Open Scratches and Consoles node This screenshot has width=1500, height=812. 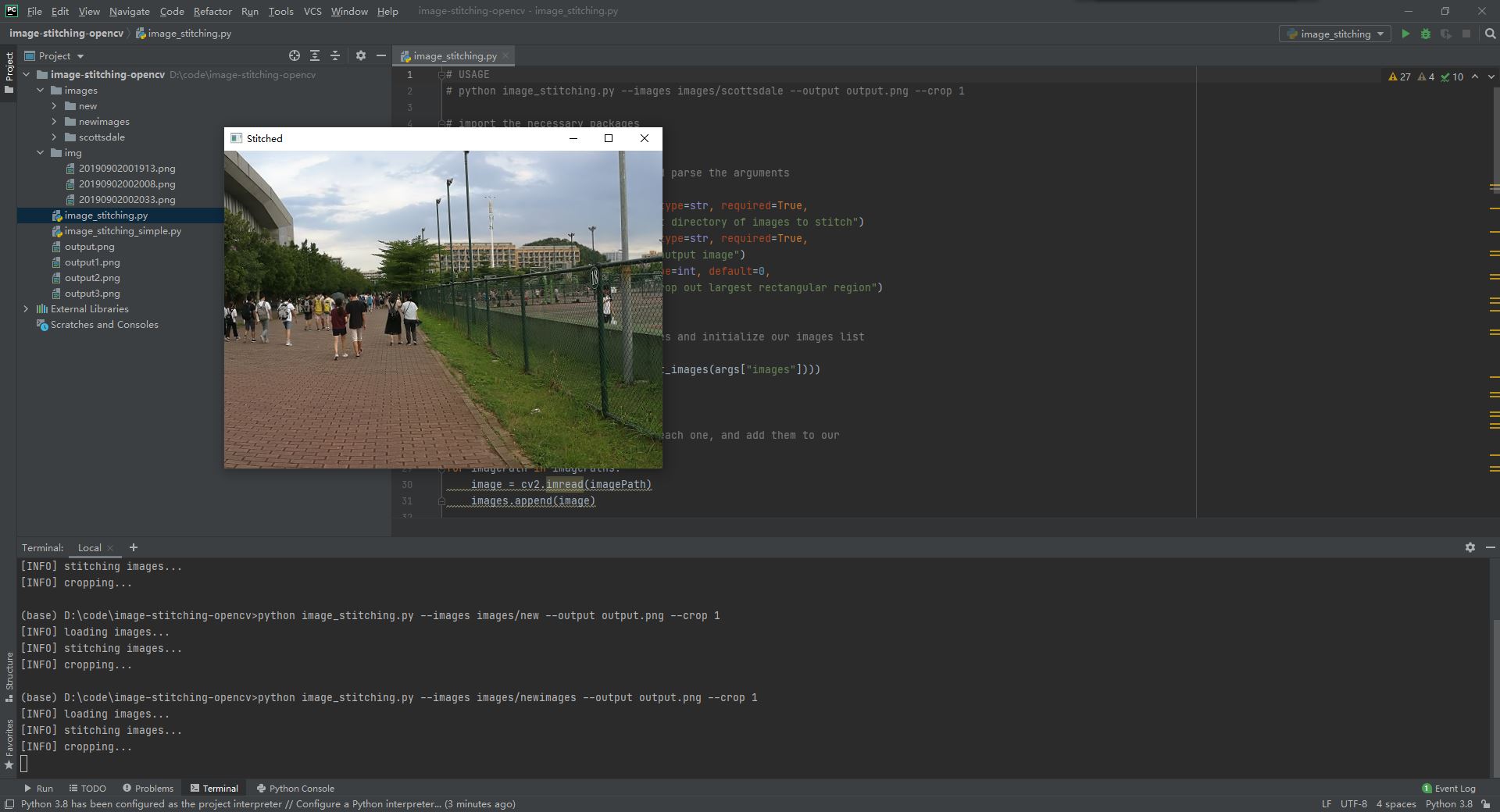click(105, 324)
